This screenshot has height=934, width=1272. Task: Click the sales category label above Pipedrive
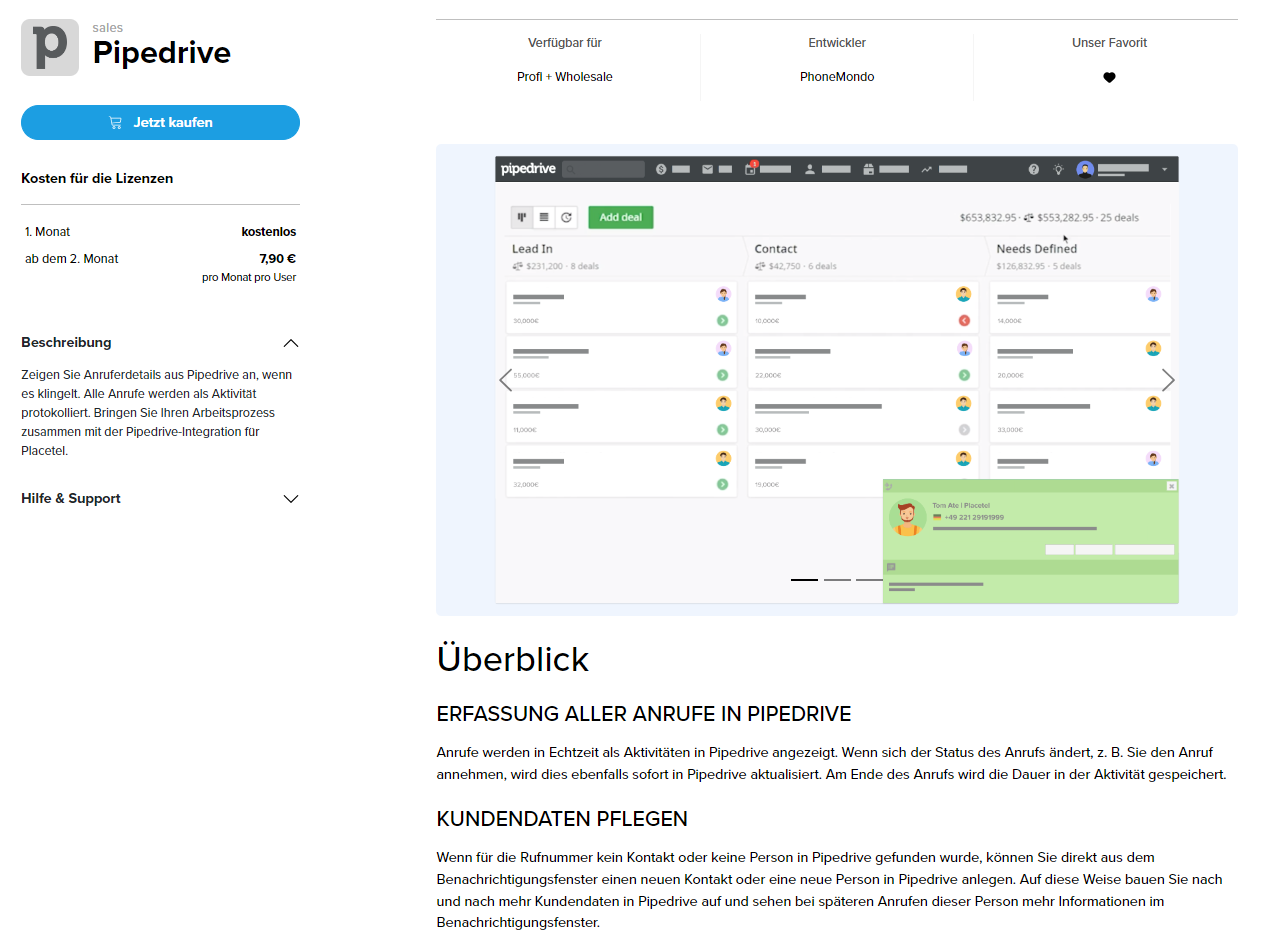point(108,28)
